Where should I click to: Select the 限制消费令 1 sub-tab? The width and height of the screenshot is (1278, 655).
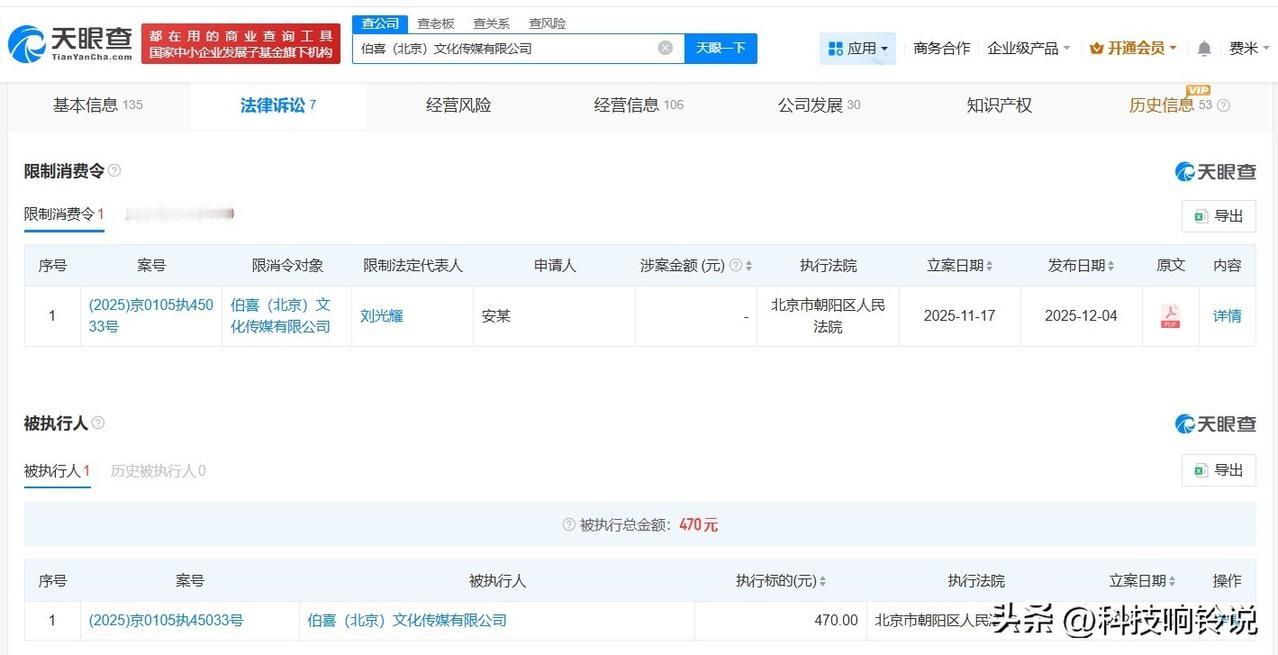tap(64, 214)
